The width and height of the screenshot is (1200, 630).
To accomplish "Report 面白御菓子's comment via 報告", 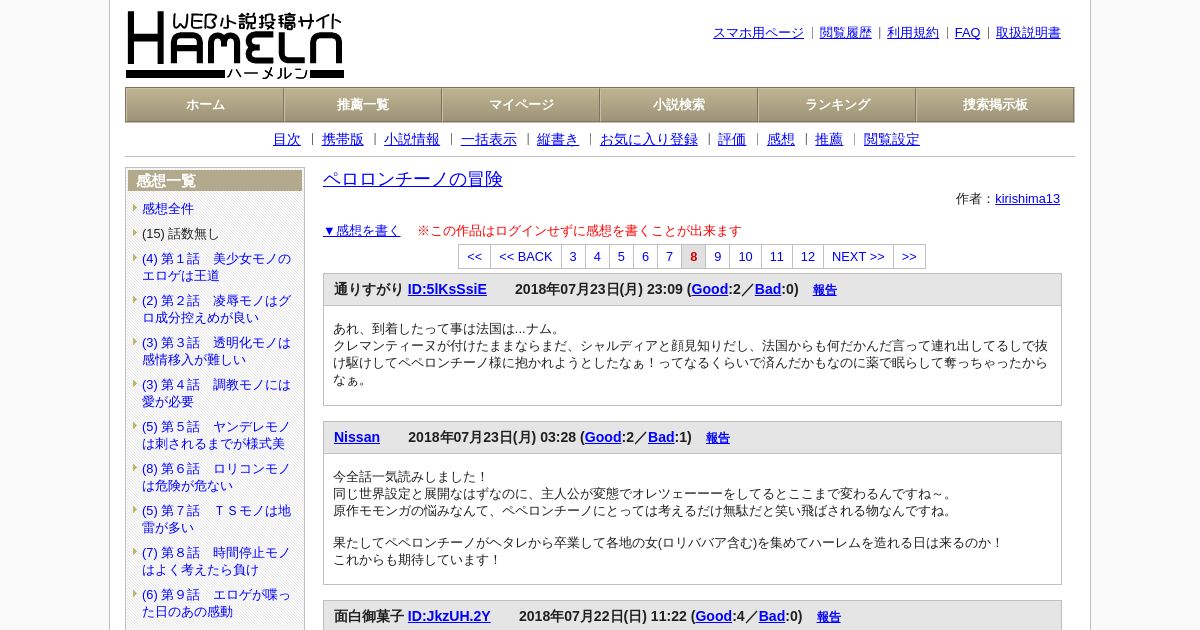I will [x=829, y=618].
